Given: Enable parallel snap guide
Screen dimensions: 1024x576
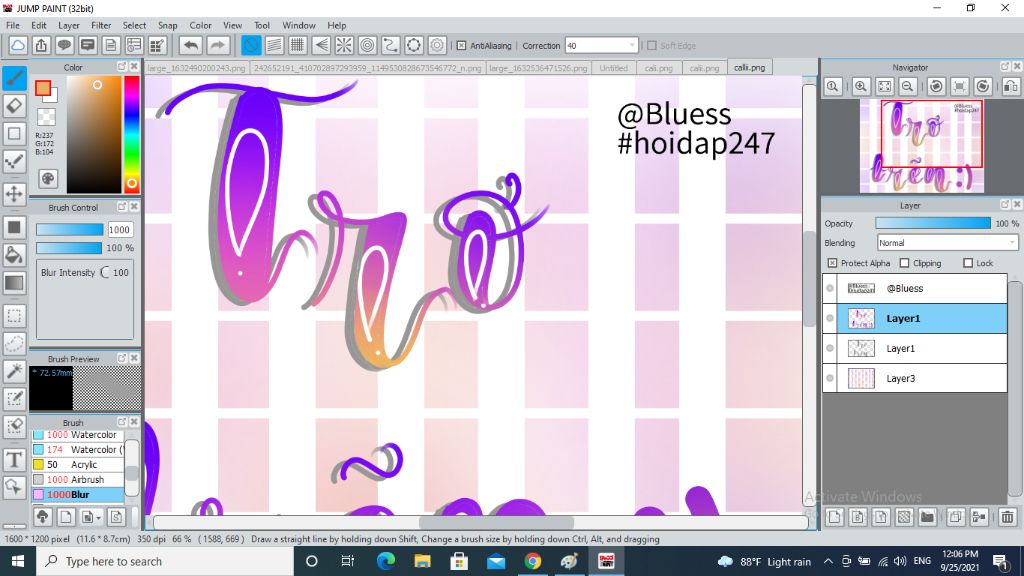Looking at the screenshot, I should [274, 45].
